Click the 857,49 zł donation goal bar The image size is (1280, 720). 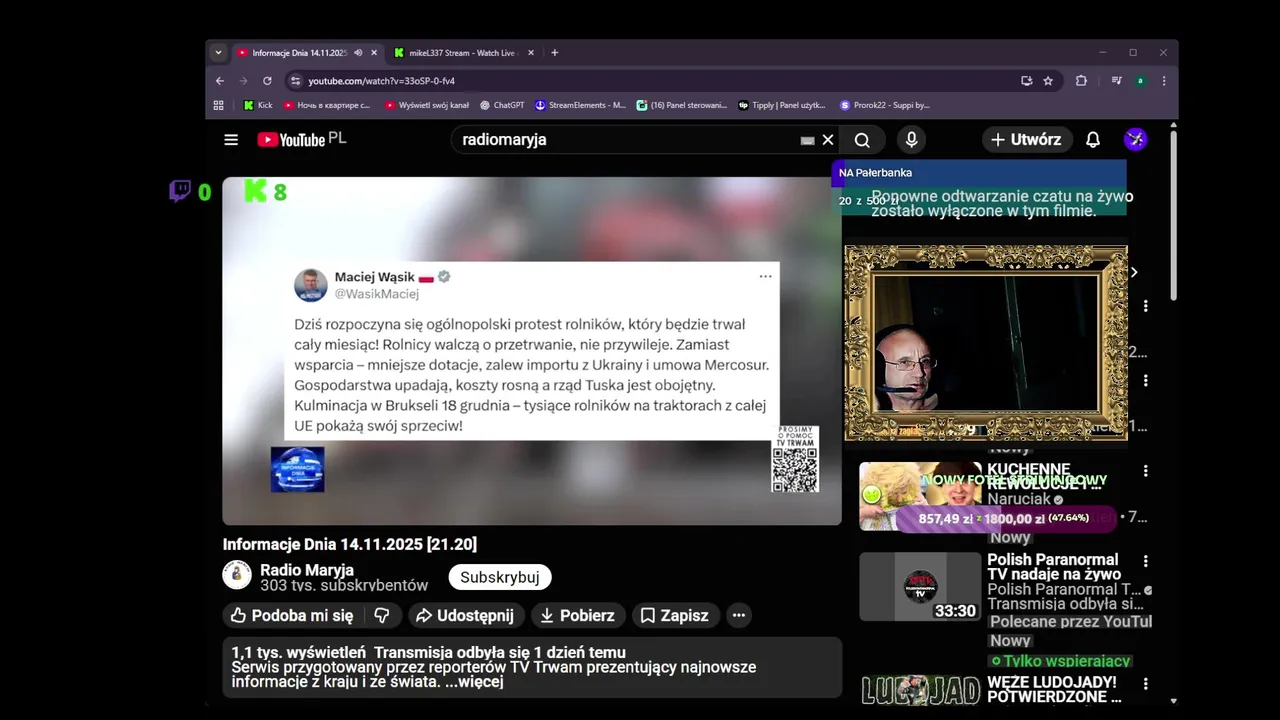click(1005, 519)
